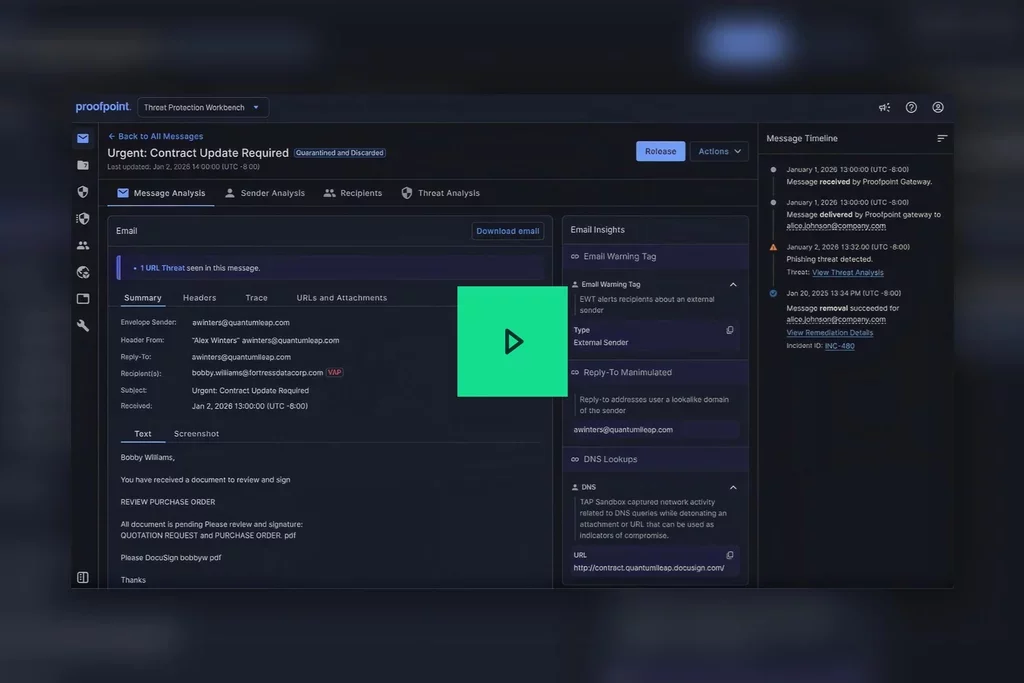Click the proofpoint logo
The image size is (1024, 683).
(103, 107)
